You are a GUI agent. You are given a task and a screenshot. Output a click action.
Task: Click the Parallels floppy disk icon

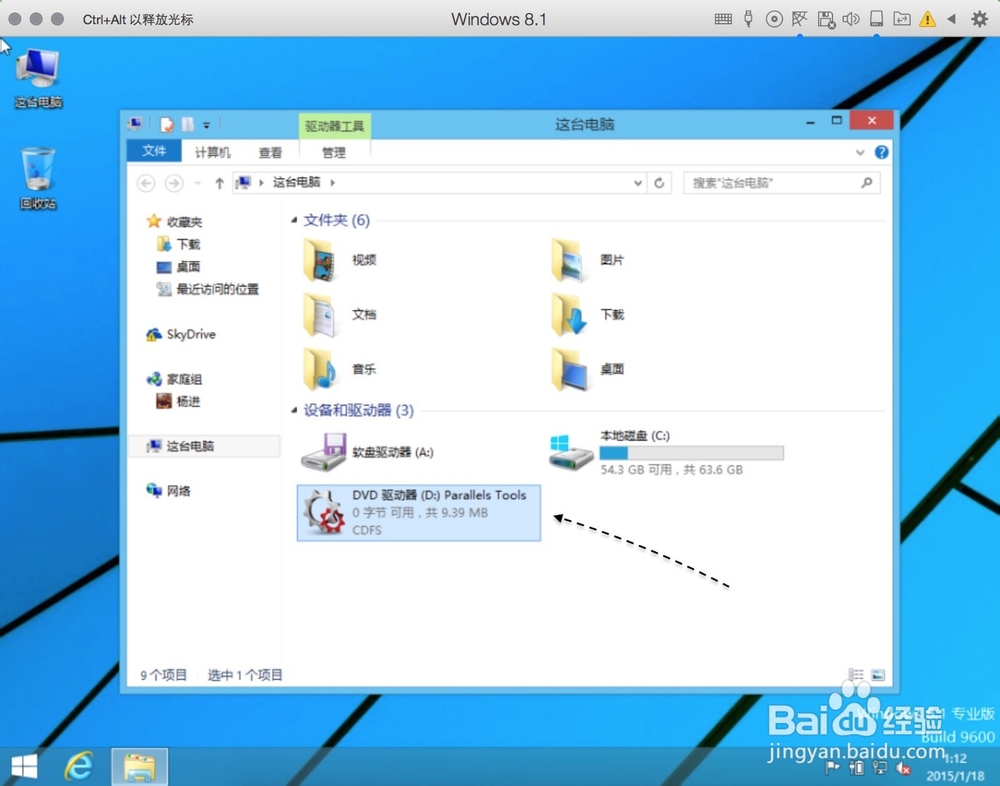pyautogui.click(x=826, y=20)
